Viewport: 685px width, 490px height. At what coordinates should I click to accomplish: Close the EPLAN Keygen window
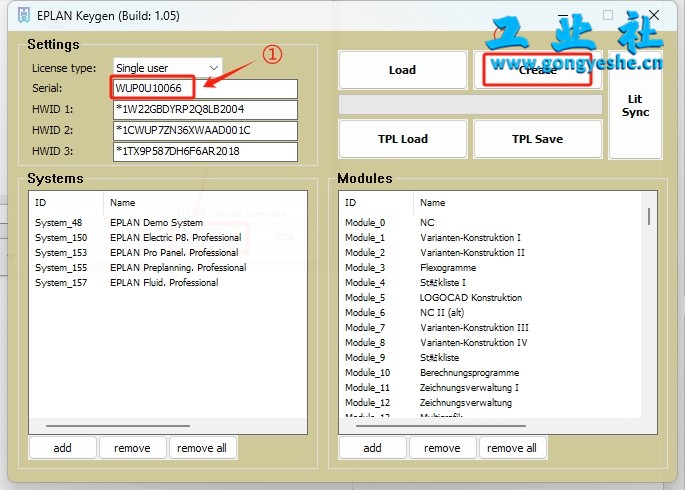coord(654,15)
